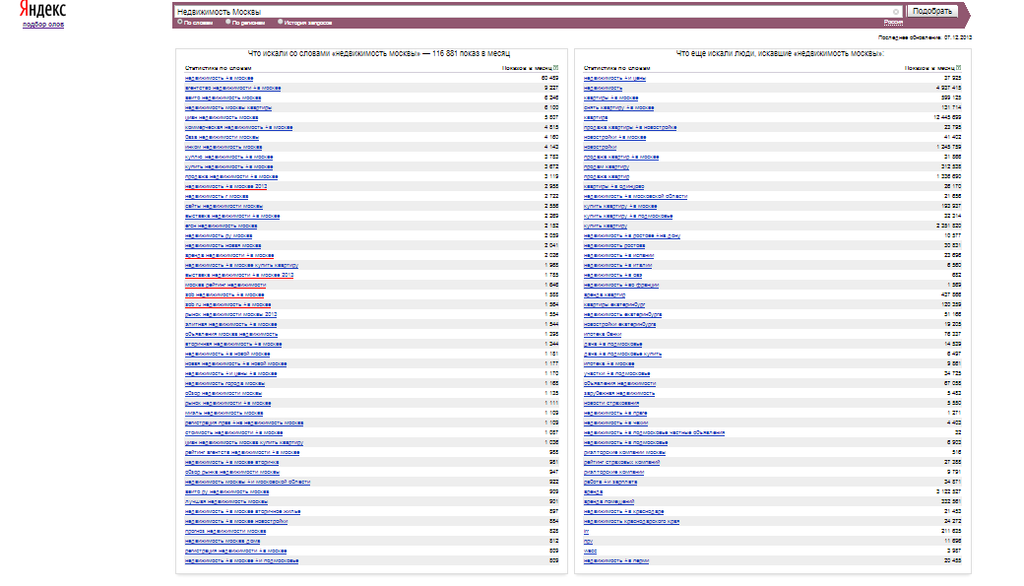Open 'продажа недвижимости +в москве' link
1024x586 pixels.
(x=231, y=176)
